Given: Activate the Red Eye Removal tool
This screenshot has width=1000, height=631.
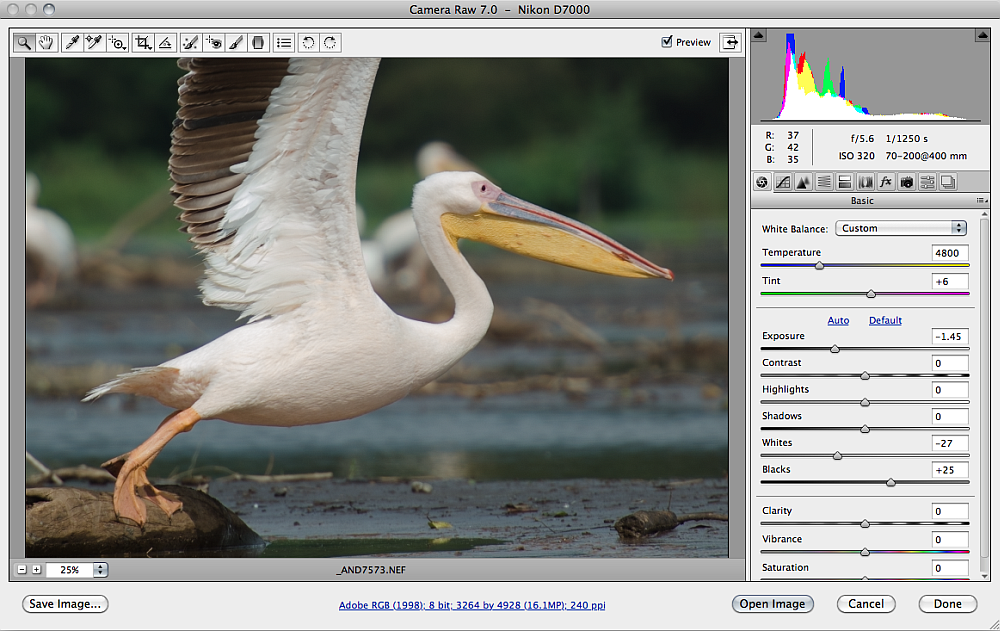Looking at the screenshot, I should pyautogui.click(x=213, y=43).
